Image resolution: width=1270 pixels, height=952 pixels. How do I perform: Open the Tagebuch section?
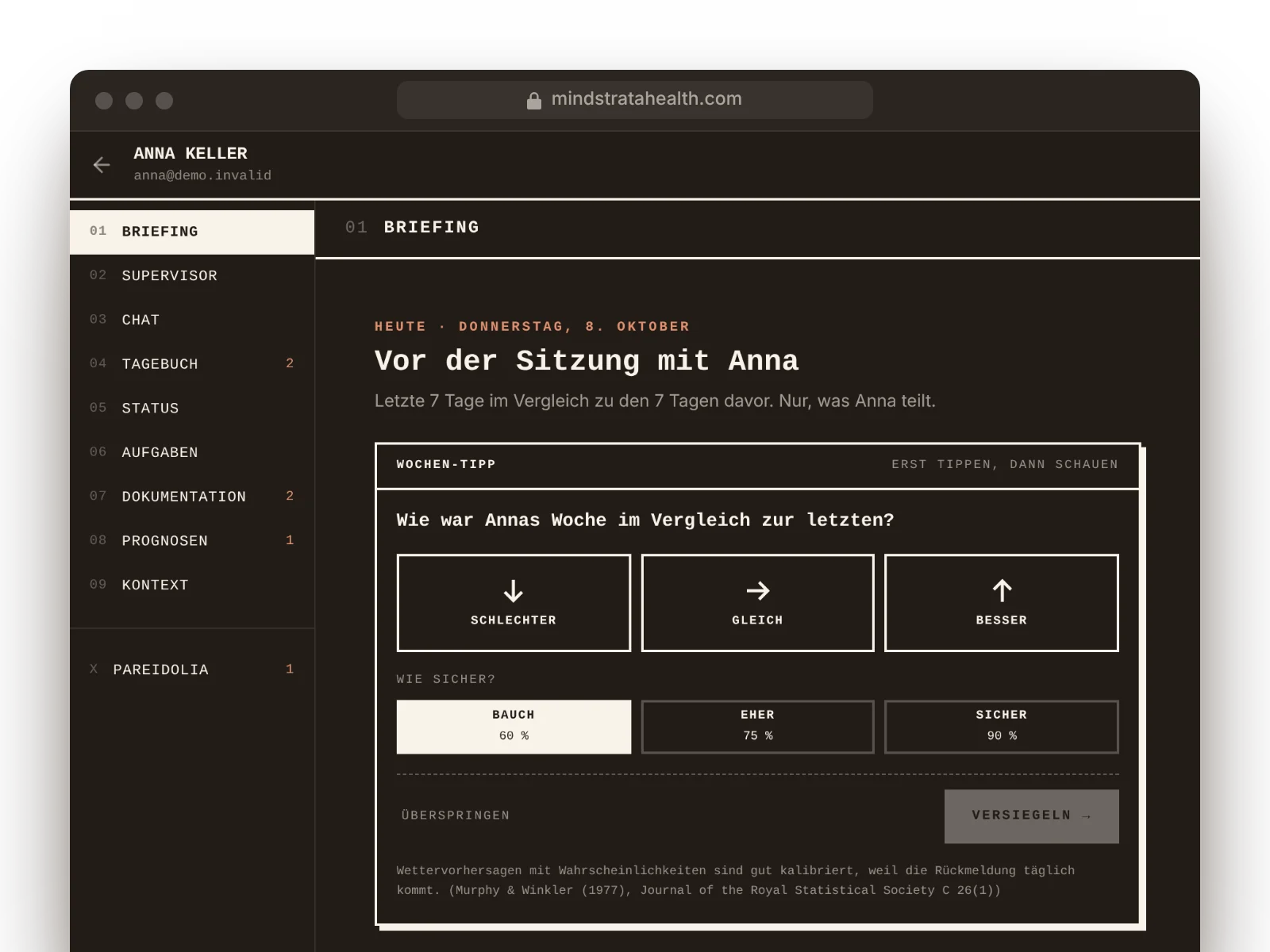pyautogui.click(x=192, y=364)
